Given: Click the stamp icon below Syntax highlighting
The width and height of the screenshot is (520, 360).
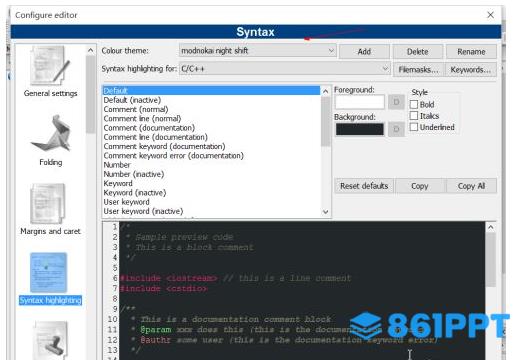Looking at the screenshot, I should tap(51, 340).
